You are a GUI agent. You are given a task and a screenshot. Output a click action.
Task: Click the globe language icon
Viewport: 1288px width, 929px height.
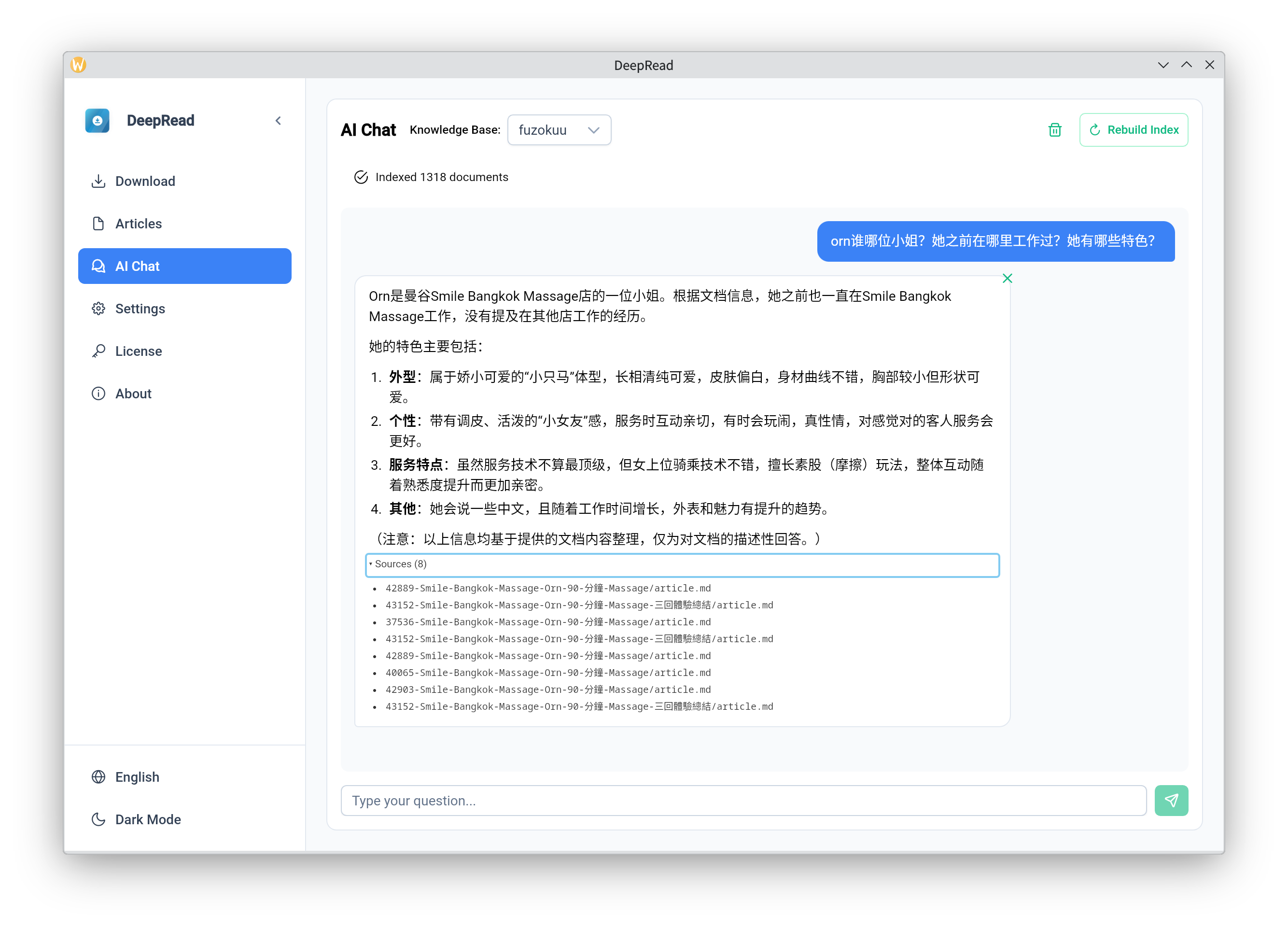click(x=98, y=777)
